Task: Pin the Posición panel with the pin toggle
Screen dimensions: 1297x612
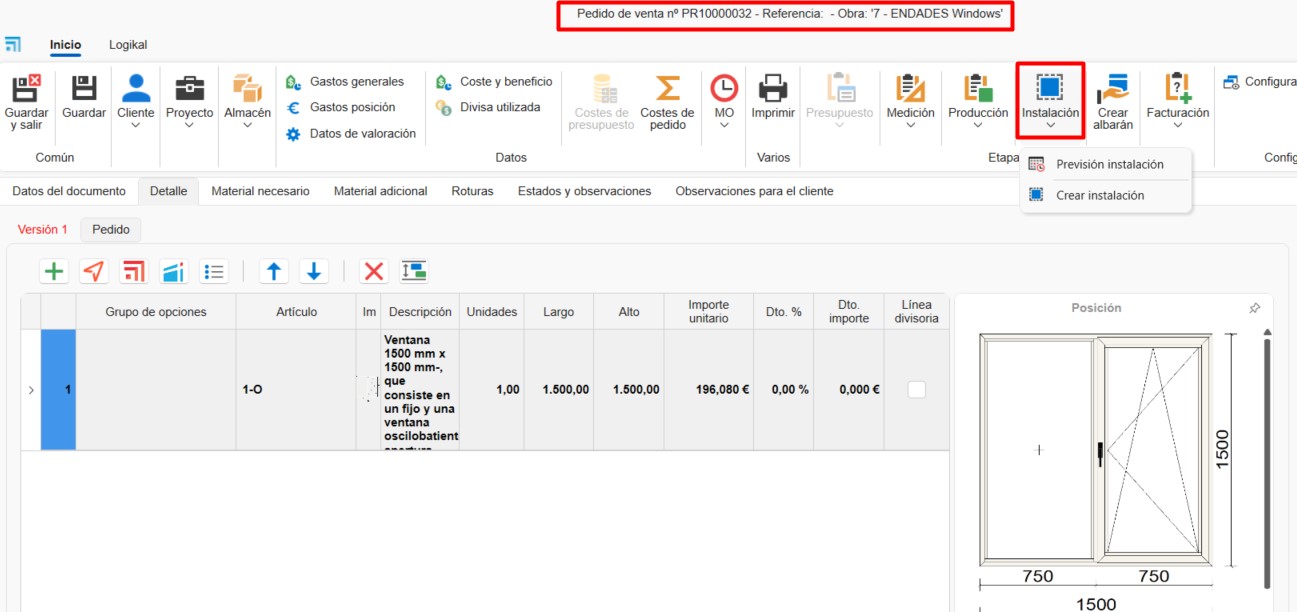Action: (x=1255, y=308)
